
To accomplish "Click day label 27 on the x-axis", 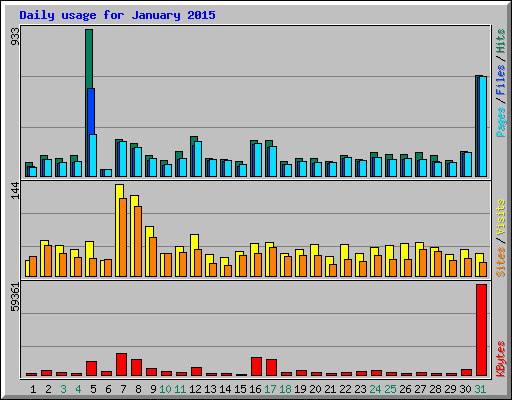I will (x=420, y=389).
